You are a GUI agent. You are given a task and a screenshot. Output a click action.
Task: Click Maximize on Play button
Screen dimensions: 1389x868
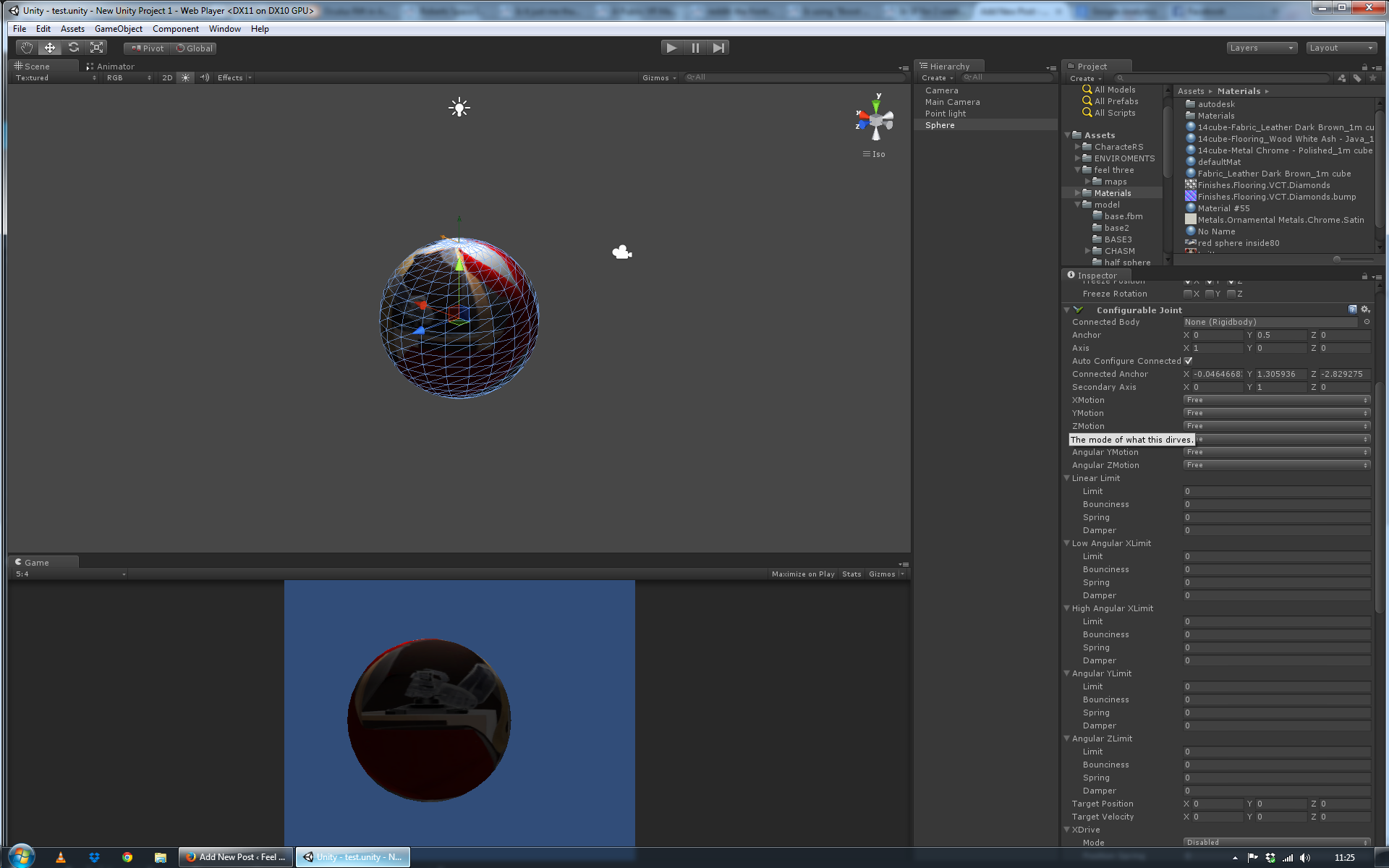[802, 574]
